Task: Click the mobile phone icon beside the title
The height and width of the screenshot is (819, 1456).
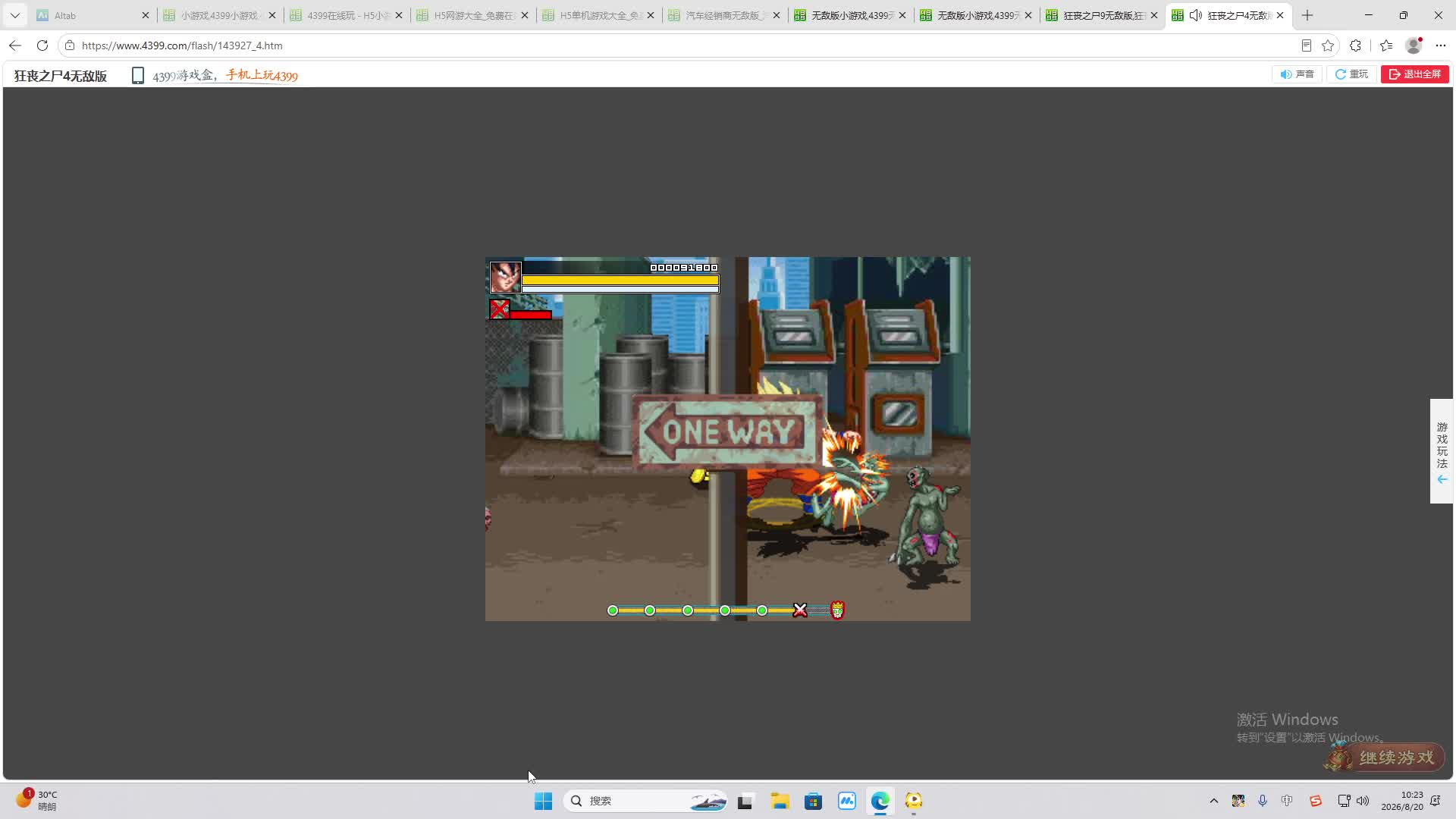Action: point(138,75)
